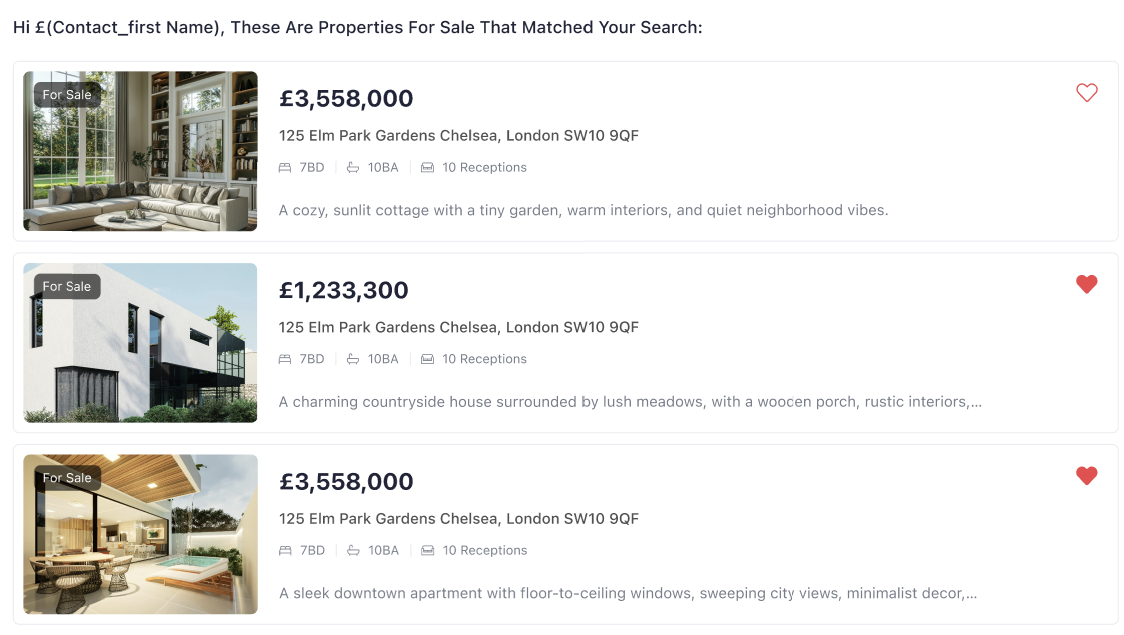
Task: Favorite the first £3,558,000 listing heart
Action: tap(1086, 93)
